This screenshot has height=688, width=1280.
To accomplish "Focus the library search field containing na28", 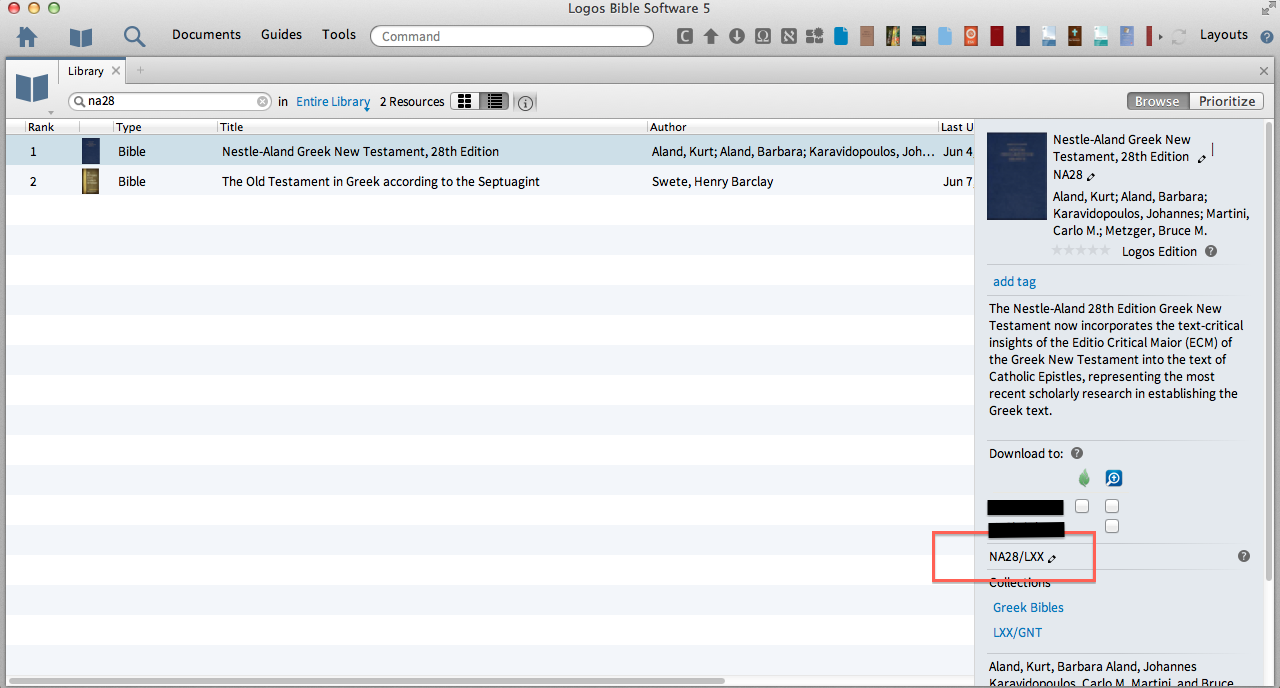I will (170, 101).
